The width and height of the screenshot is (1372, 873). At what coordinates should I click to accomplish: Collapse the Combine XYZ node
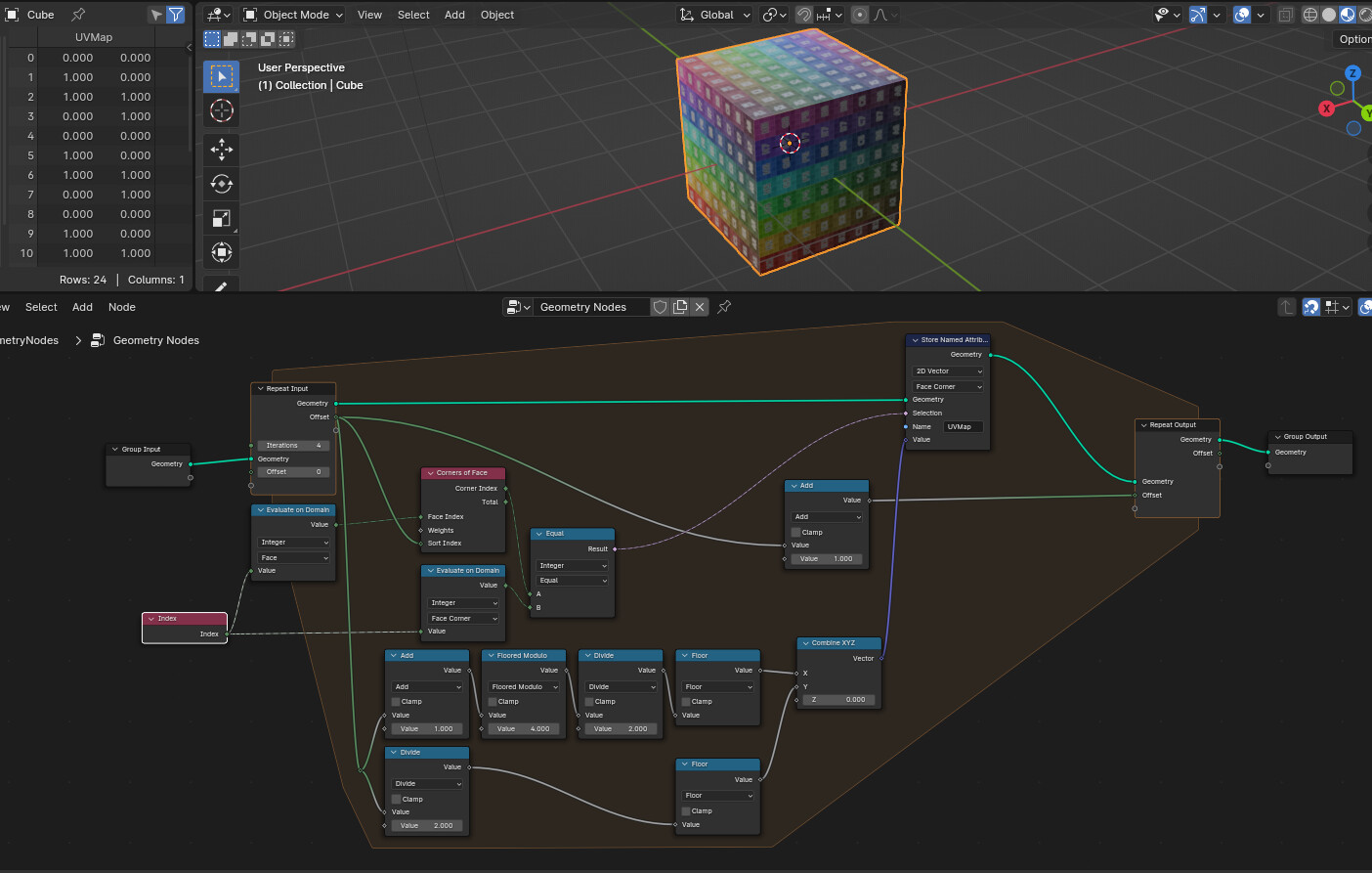806,643
